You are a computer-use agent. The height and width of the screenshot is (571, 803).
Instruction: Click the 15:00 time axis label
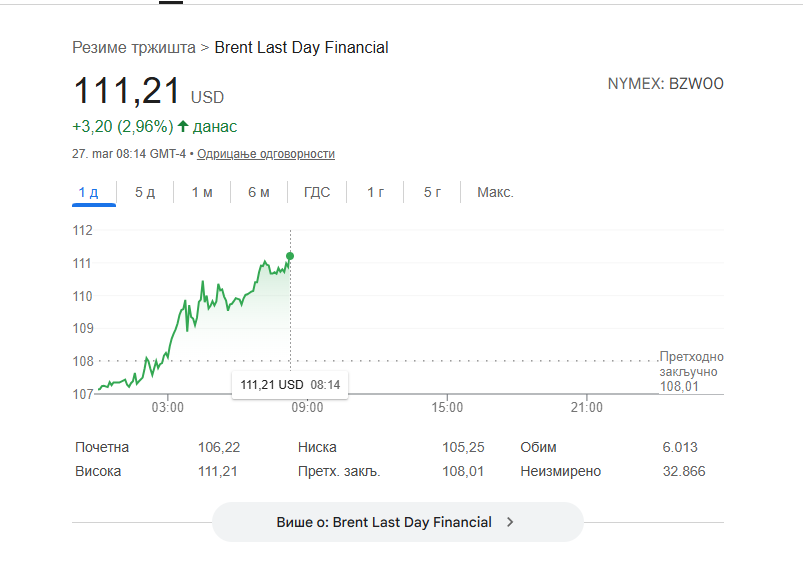[447, 408]
